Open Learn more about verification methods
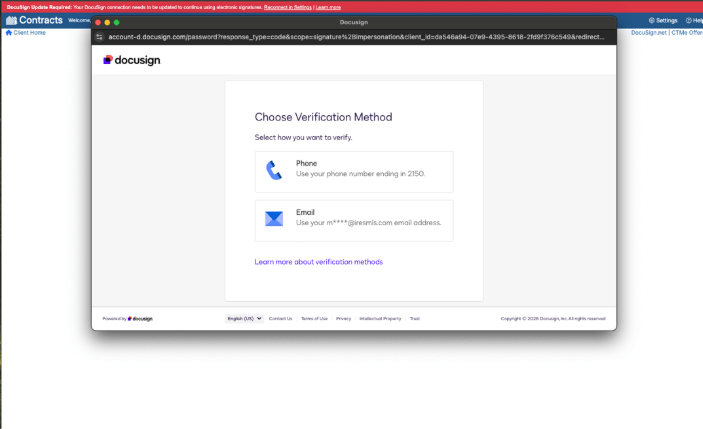 [318, 262]
